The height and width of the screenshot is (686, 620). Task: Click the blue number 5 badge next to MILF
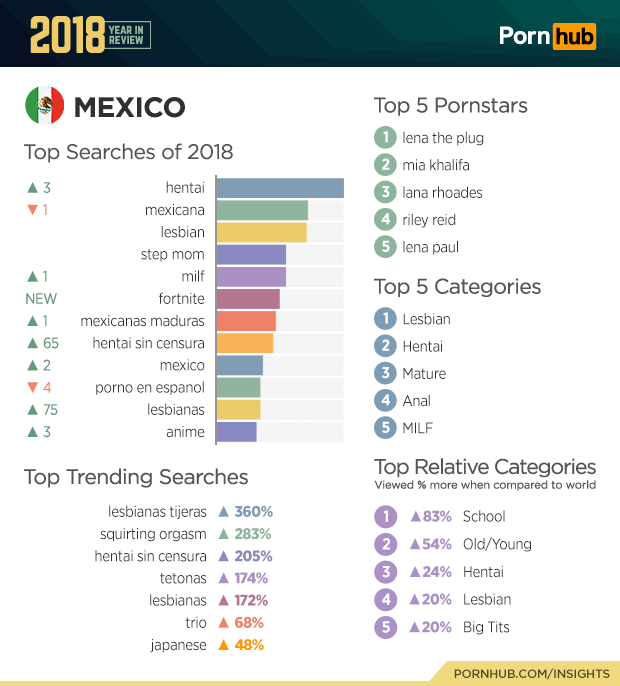point(385,428)
